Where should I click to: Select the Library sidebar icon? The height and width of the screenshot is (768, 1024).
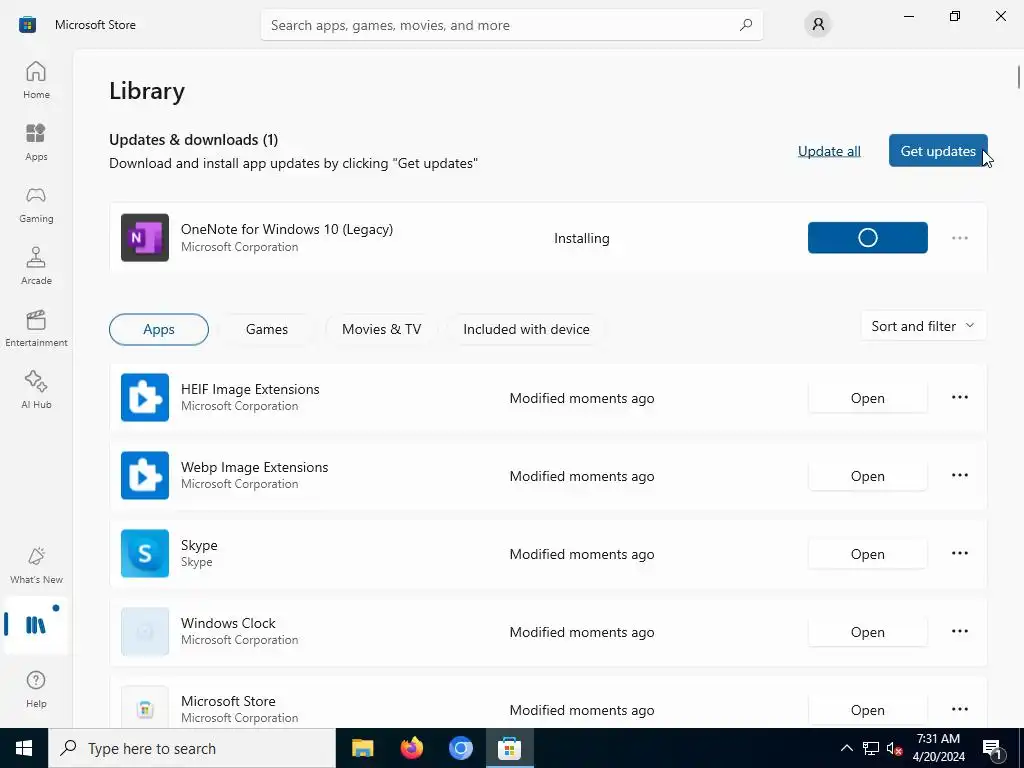coord(36,625)
